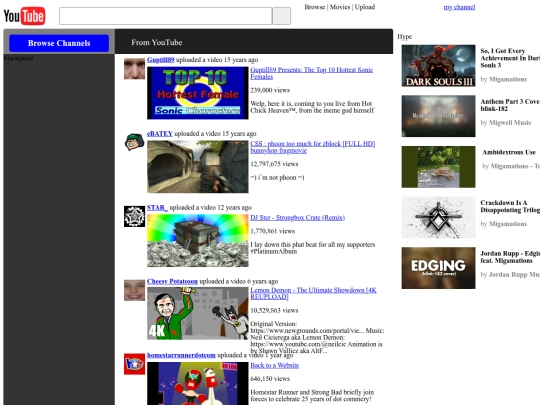Play Top 10 Hottest Female Sonic thumbnail
The image size is (540, 405).
click(x=198, y=93)
